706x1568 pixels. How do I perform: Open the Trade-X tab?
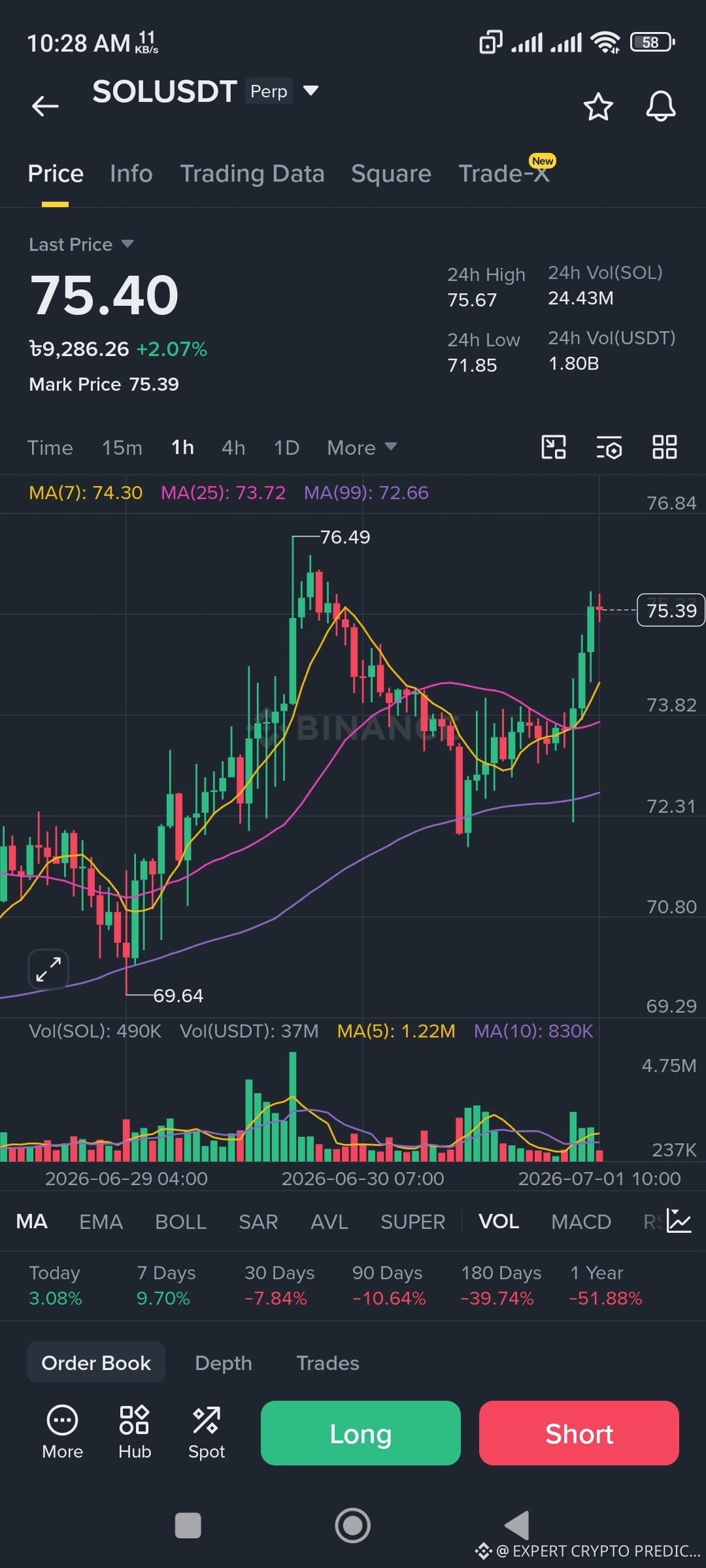pos(504,174)
